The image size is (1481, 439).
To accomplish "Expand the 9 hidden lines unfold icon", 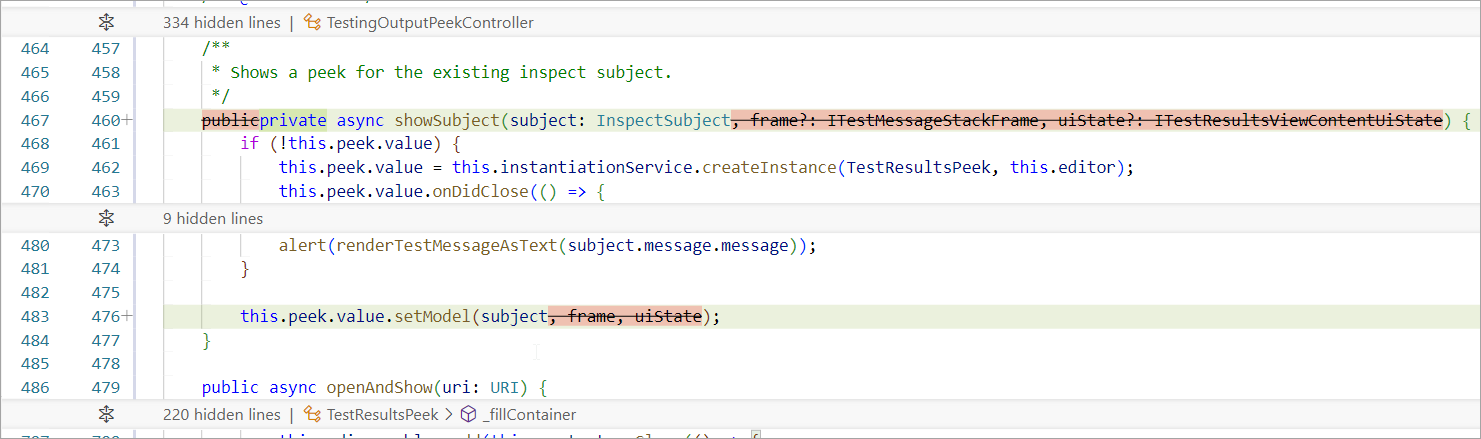I will tap(107, 218).
